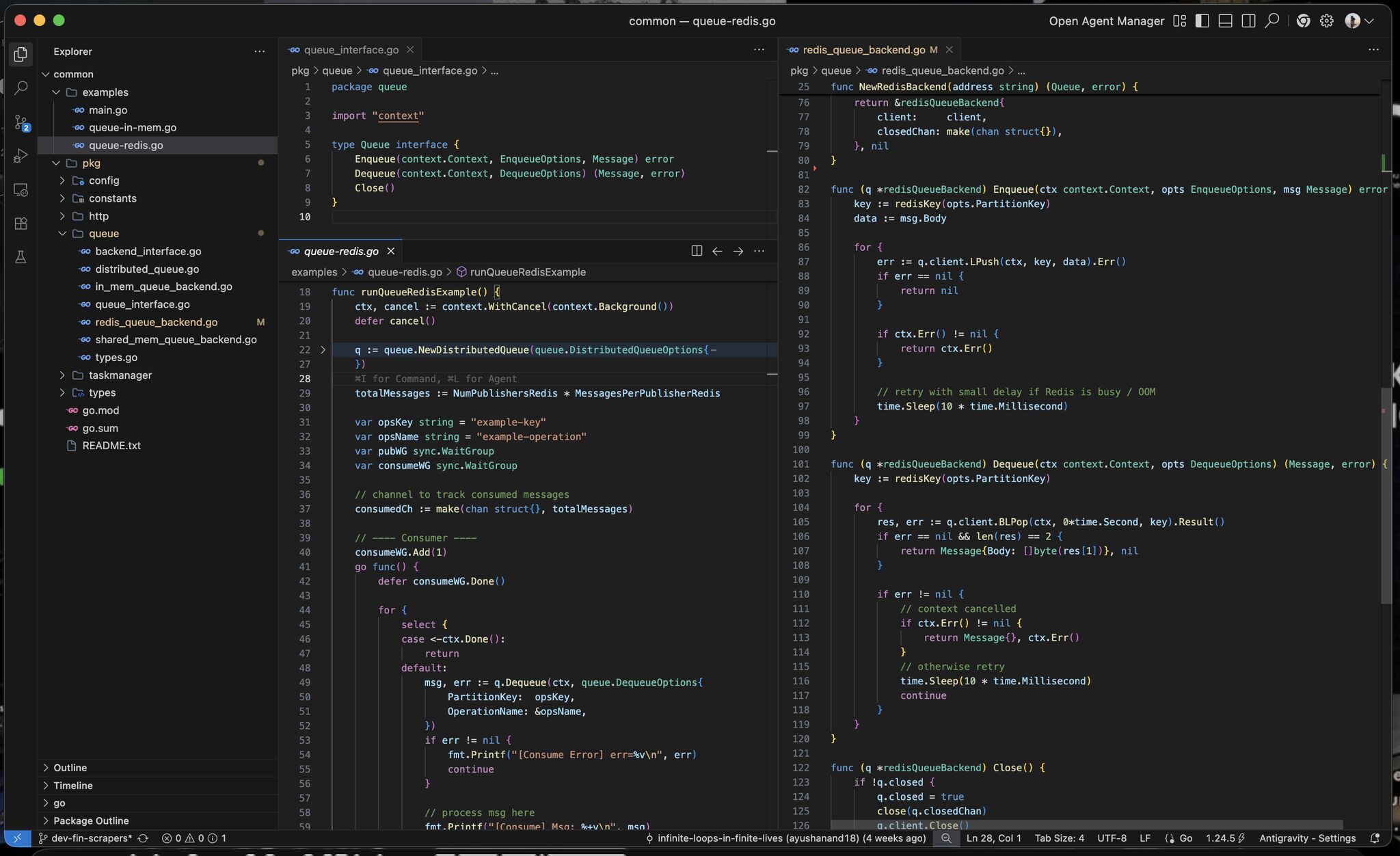Open notifications bell in status bar
Screen dimensions: 1400x856
(1375, 838)
